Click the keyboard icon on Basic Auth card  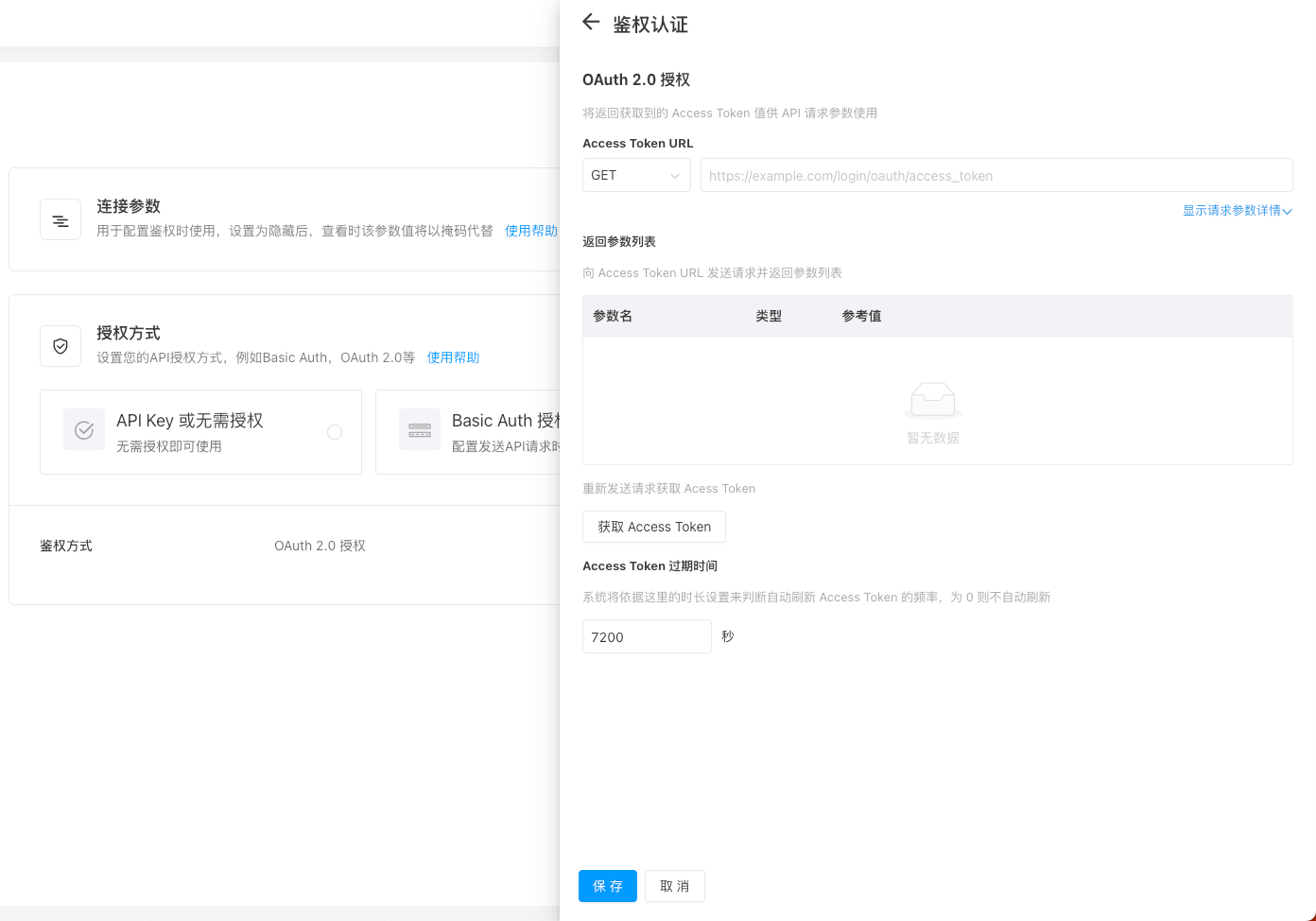point(420,429)
